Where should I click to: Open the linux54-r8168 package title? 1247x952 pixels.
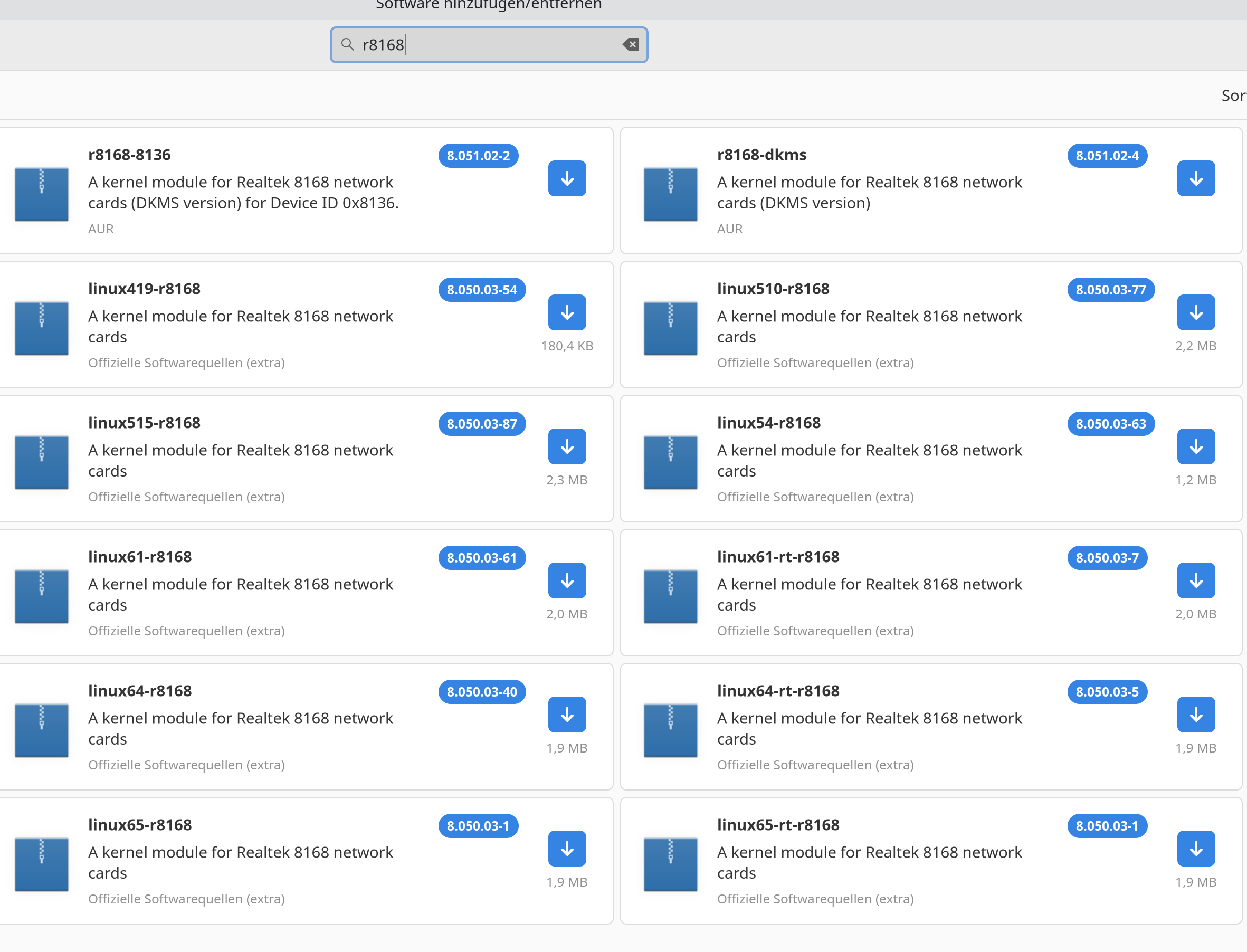(x=768, y=423)
